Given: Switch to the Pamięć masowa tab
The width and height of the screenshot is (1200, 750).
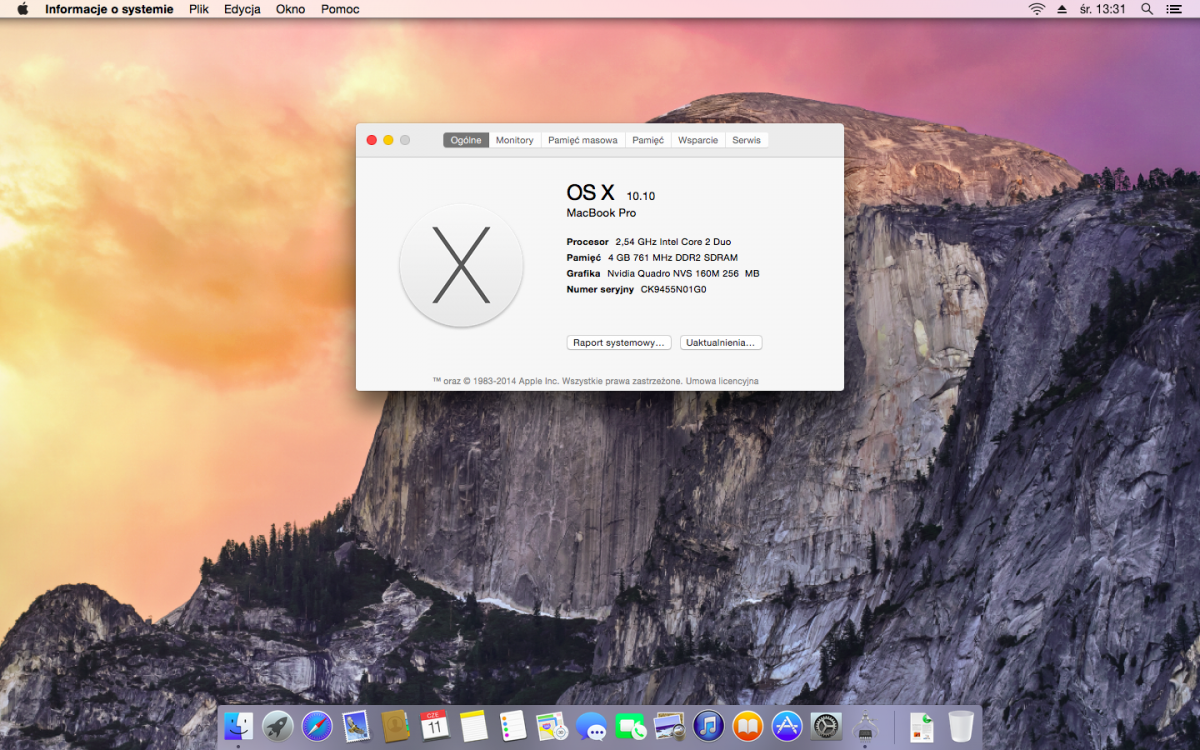Looking at the screenshot, I should click(582, 140).
